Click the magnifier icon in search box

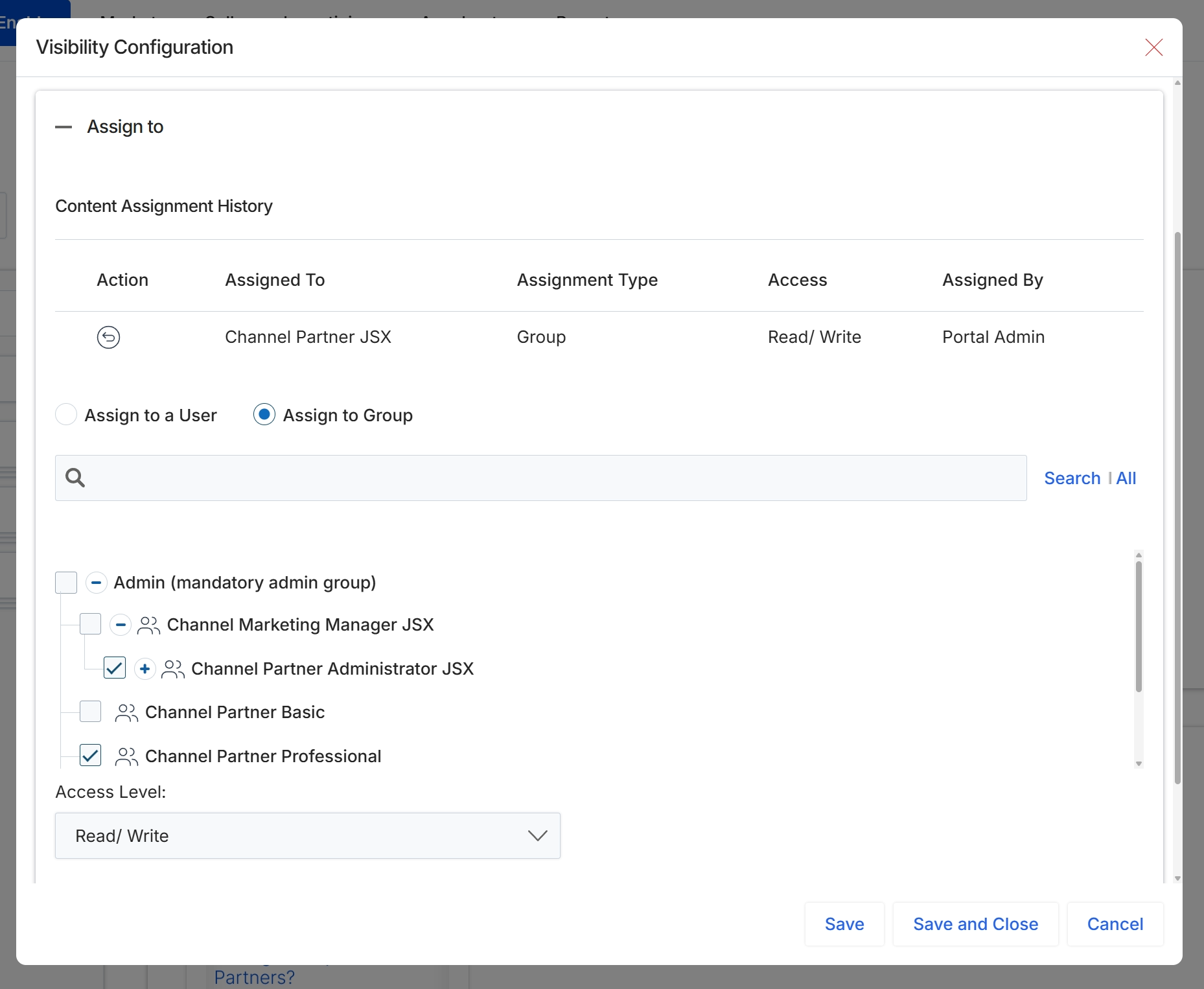coord(75,478)
